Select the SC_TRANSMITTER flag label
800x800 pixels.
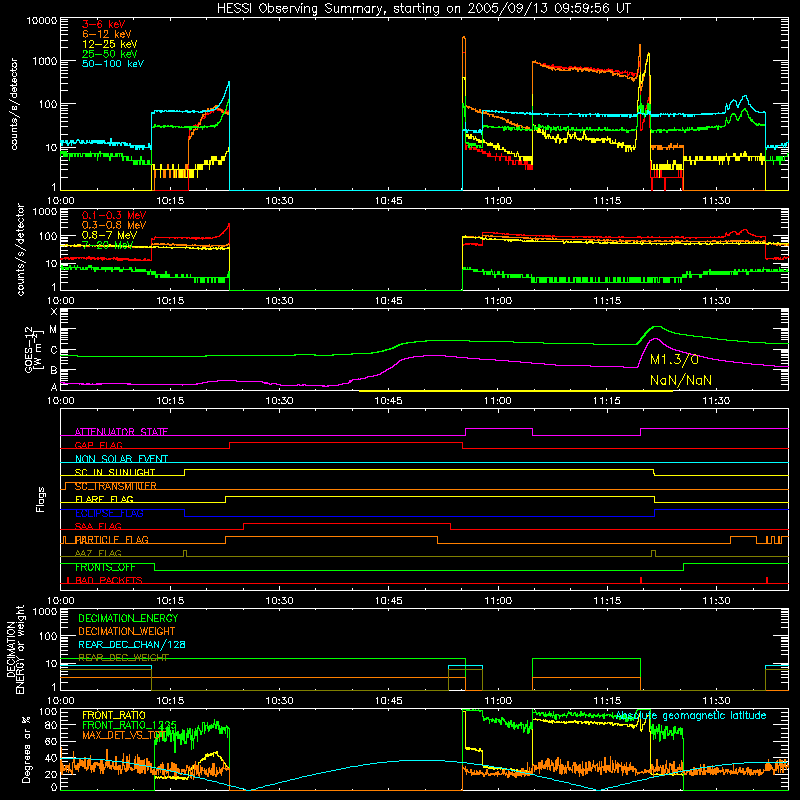[x=116, y=486]
